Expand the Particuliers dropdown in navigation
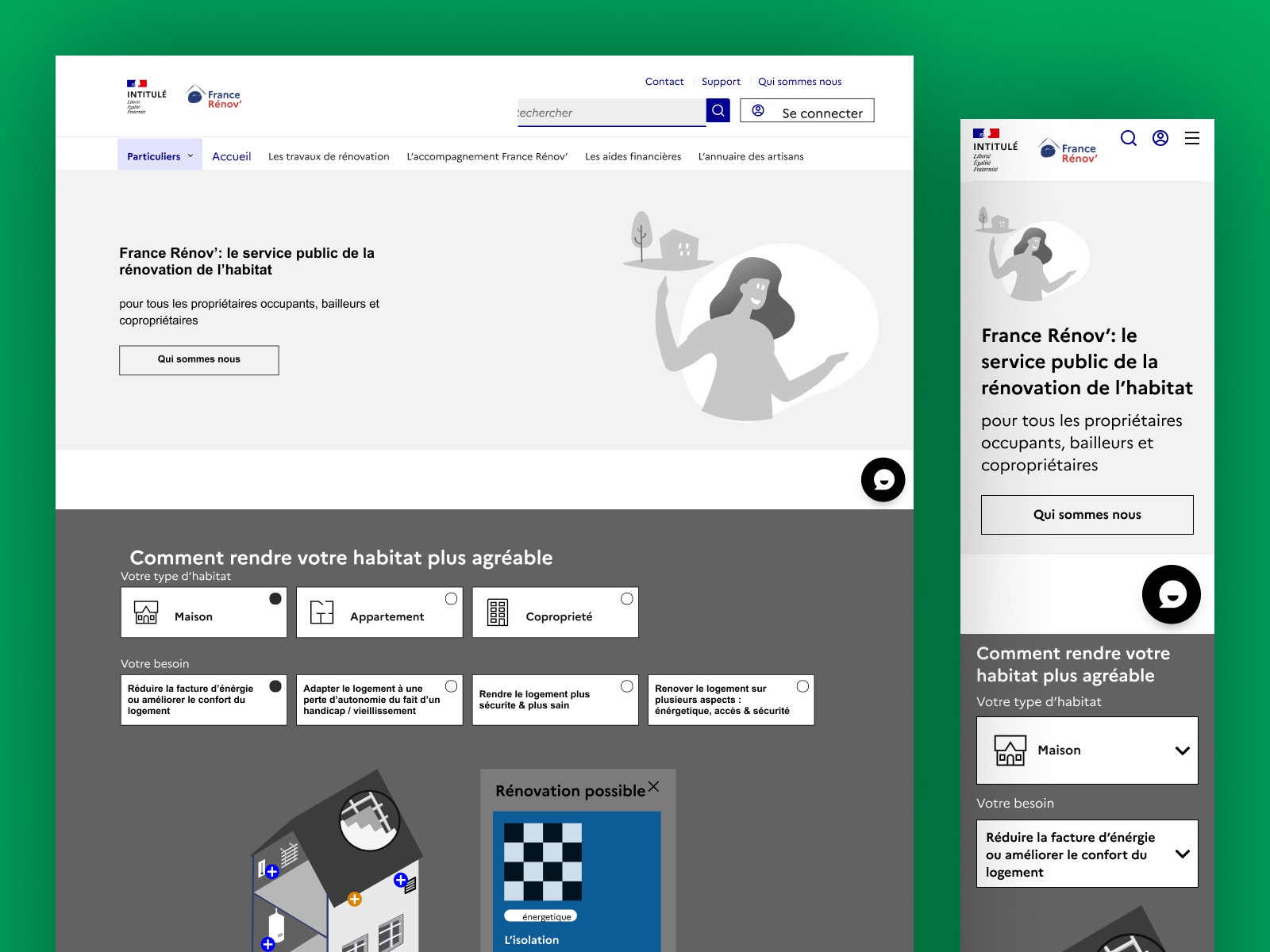This screenshot has height=952, width=1270. [x=160, y=155]
